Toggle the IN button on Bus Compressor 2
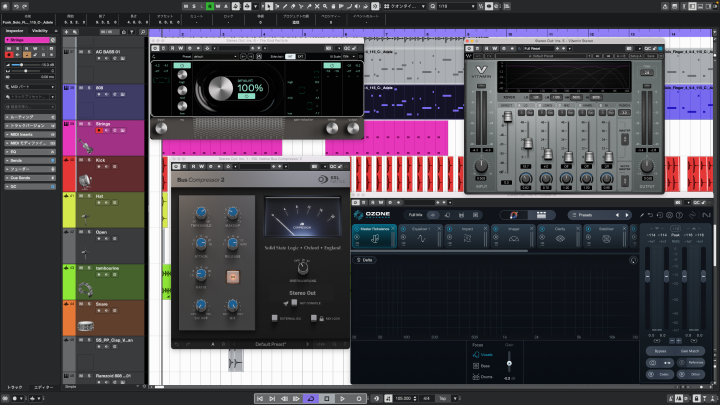 tap(233, 277)
